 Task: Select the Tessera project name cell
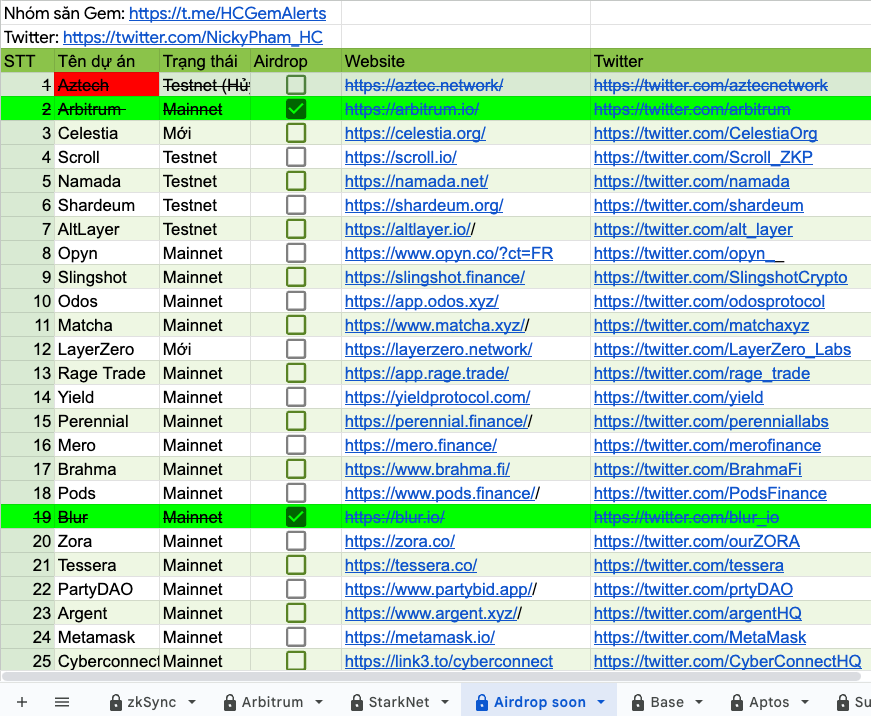pos(107,565)
